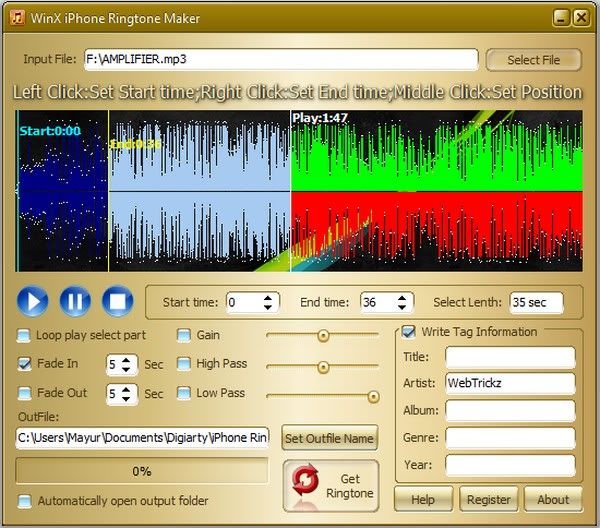600x528 pixels.
Task: Click the Start:0:00 waveform marker
Action: pos(50,131)
